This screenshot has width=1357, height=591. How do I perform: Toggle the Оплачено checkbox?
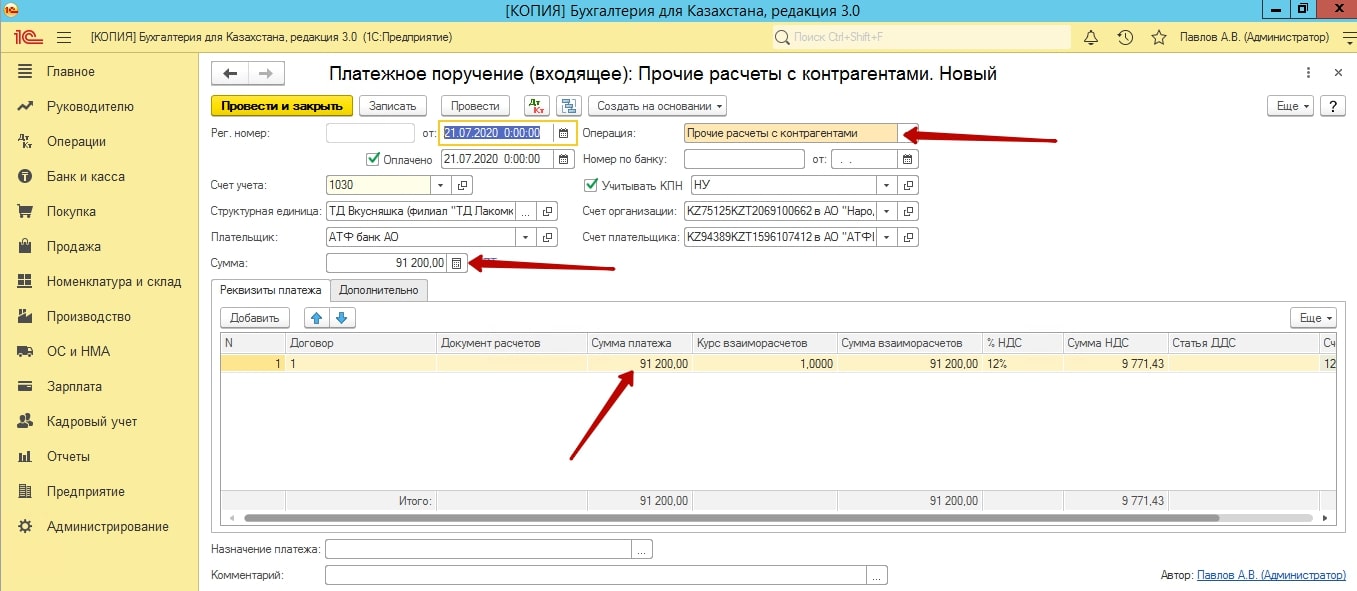374,159
